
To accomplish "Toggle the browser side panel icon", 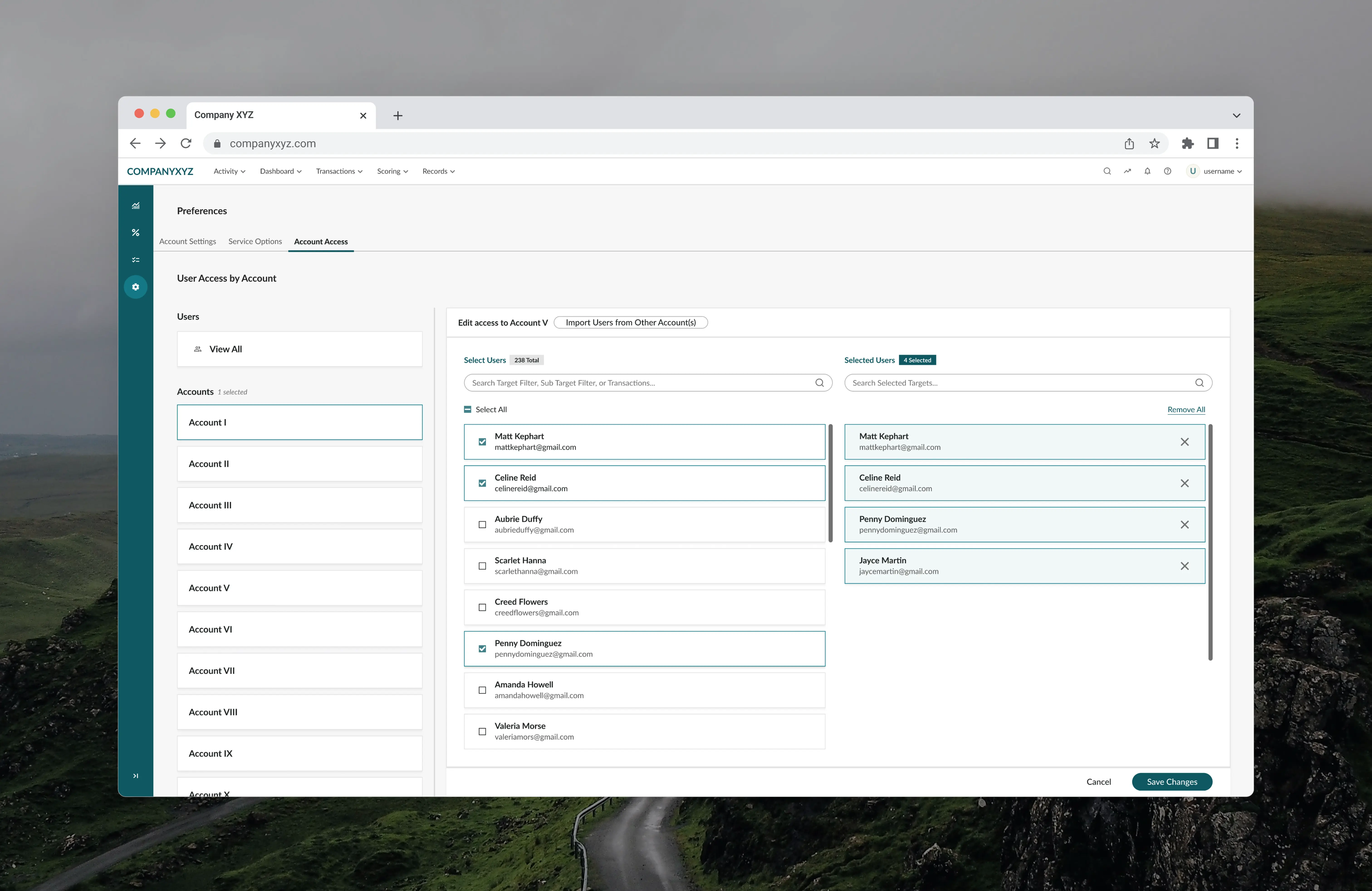I will (x=1213, y=144).
